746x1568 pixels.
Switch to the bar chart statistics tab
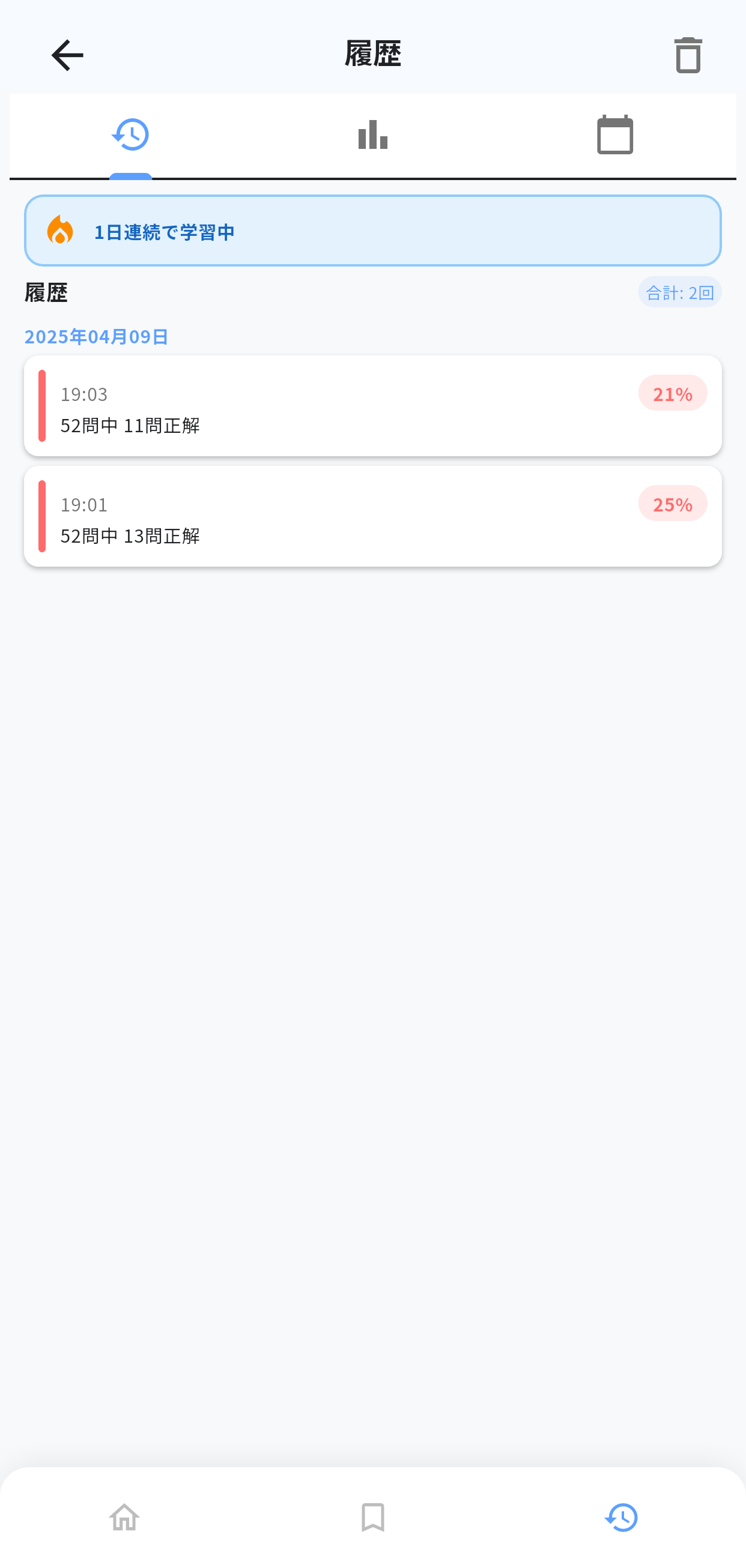pos(372,134)
